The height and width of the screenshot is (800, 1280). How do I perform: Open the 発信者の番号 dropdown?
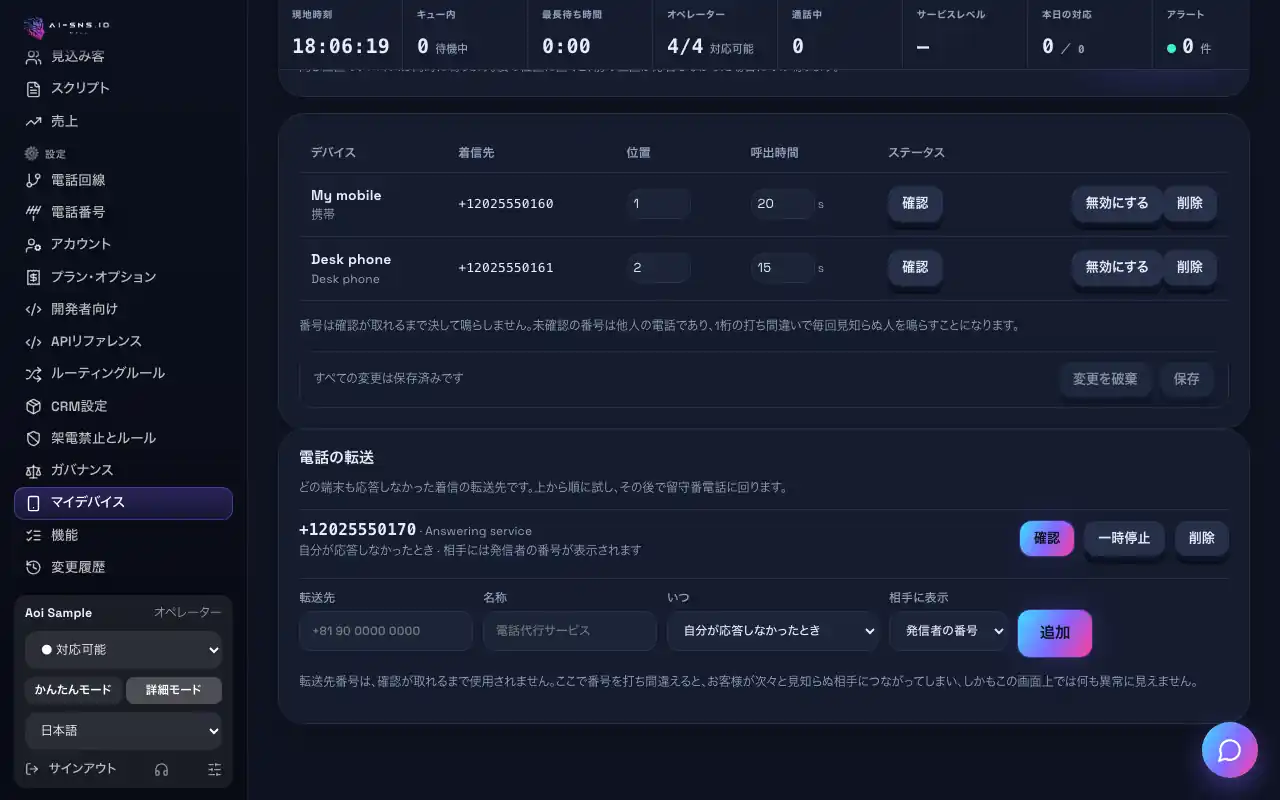click(x=949, y=631)
